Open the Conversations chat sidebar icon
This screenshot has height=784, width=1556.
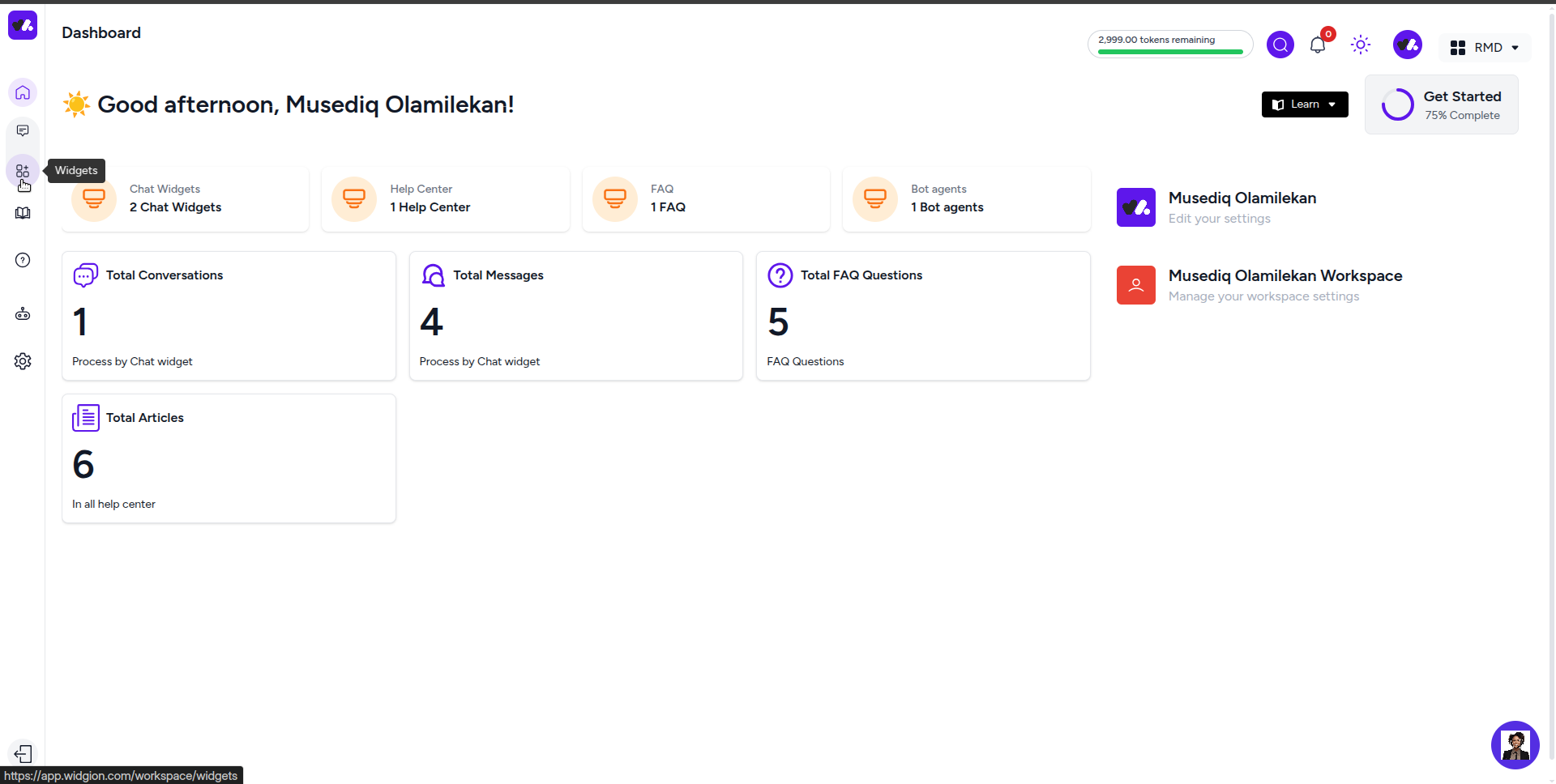pos(23,131)
